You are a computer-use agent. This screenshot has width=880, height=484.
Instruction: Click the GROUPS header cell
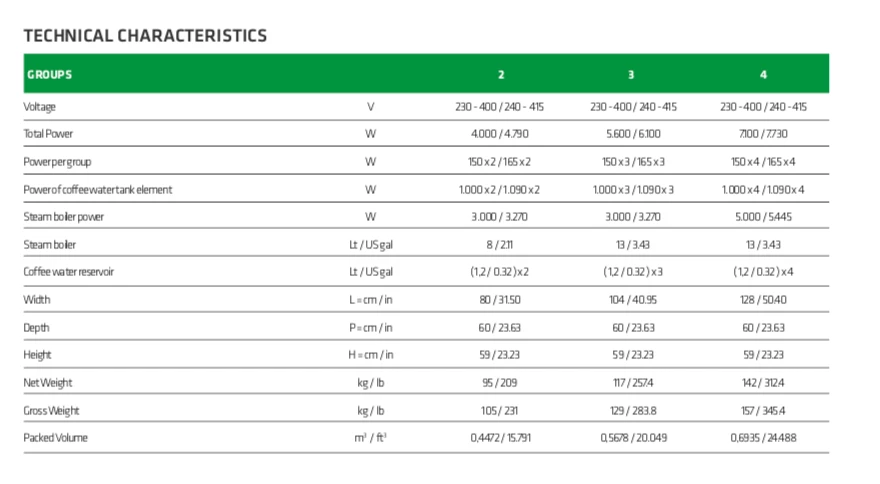point(50,74)
